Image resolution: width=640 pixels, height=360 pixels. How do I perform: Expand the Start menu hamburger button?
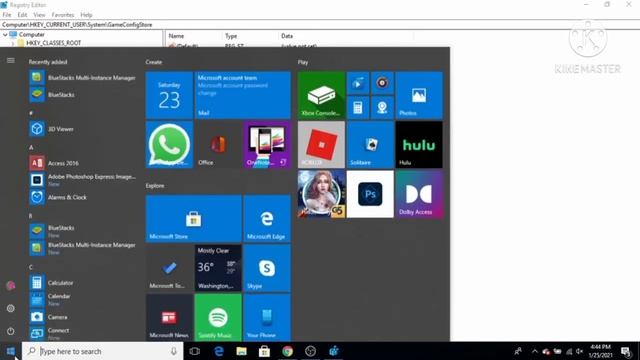click(11, 60)
